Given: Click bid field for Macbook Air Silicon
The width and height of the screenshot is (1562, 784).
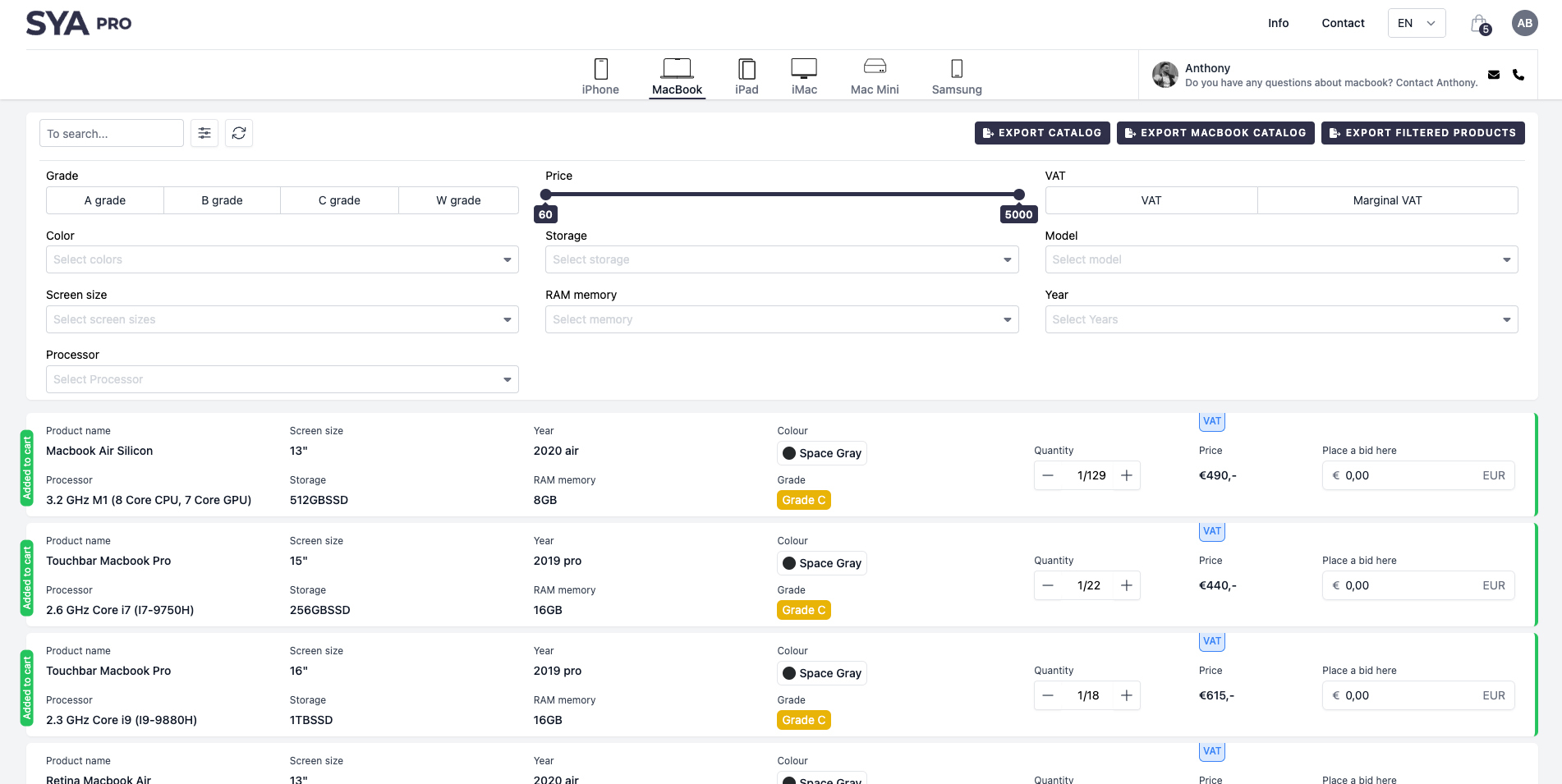Looking at the screenshot, I should click(1418, 475).
